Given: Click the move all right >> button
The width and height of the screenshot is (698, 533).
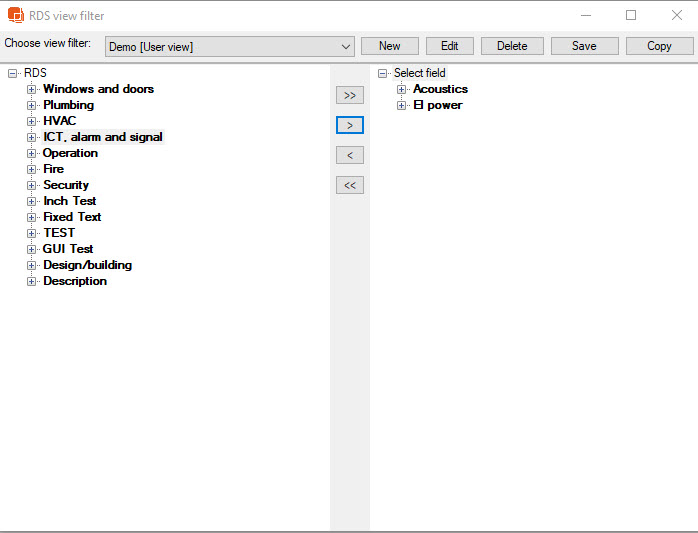Looking at the screenshot, I should (x=350, y=95).
